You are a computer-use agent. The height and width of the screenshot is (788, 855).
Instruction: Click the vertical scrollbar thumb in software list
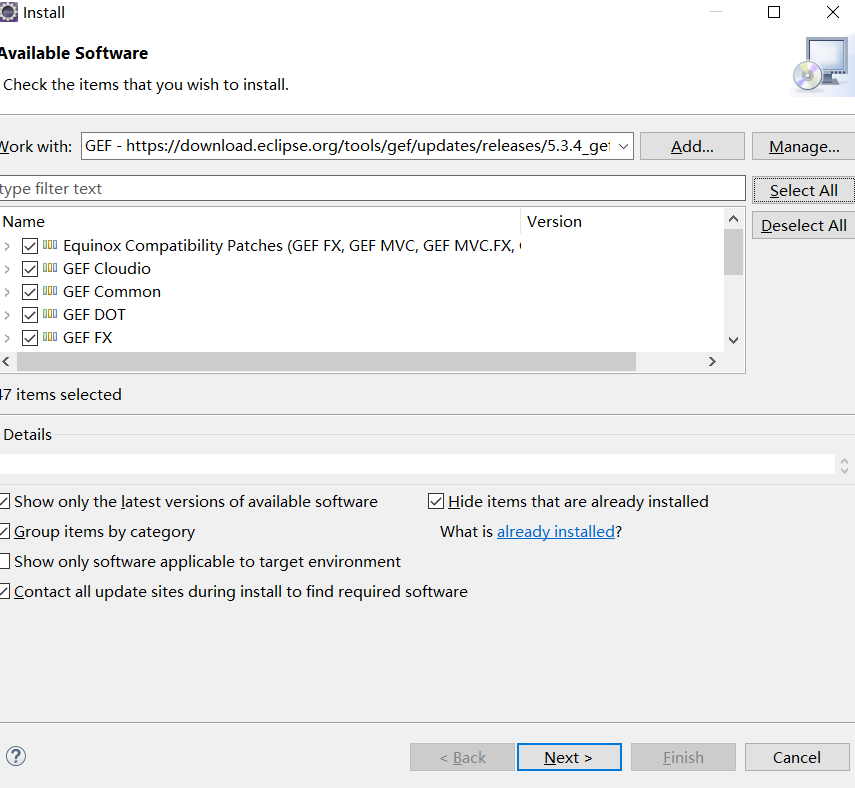click(x=733, y=252)
